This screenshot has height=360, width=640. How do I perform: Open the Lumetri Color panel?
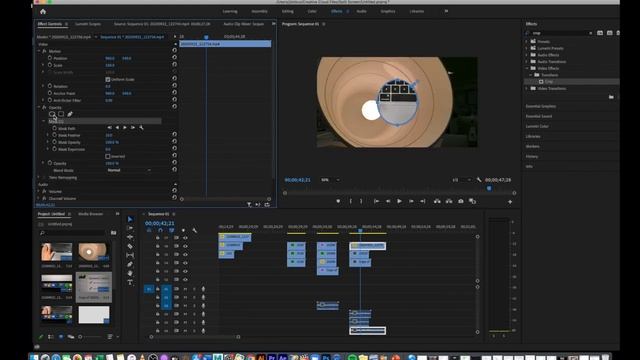pos(537,126)
